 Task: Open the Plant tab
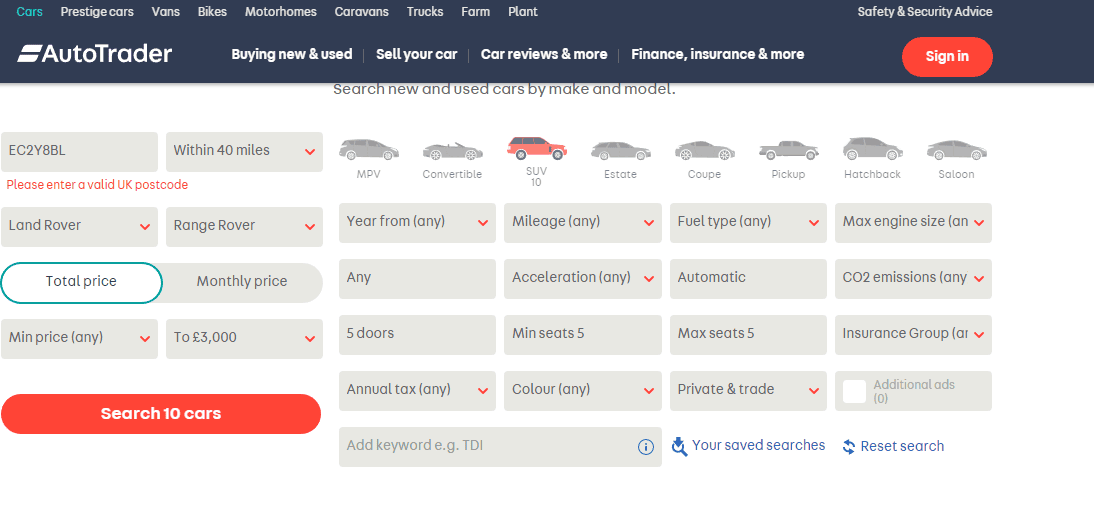(x=523, y=12)
